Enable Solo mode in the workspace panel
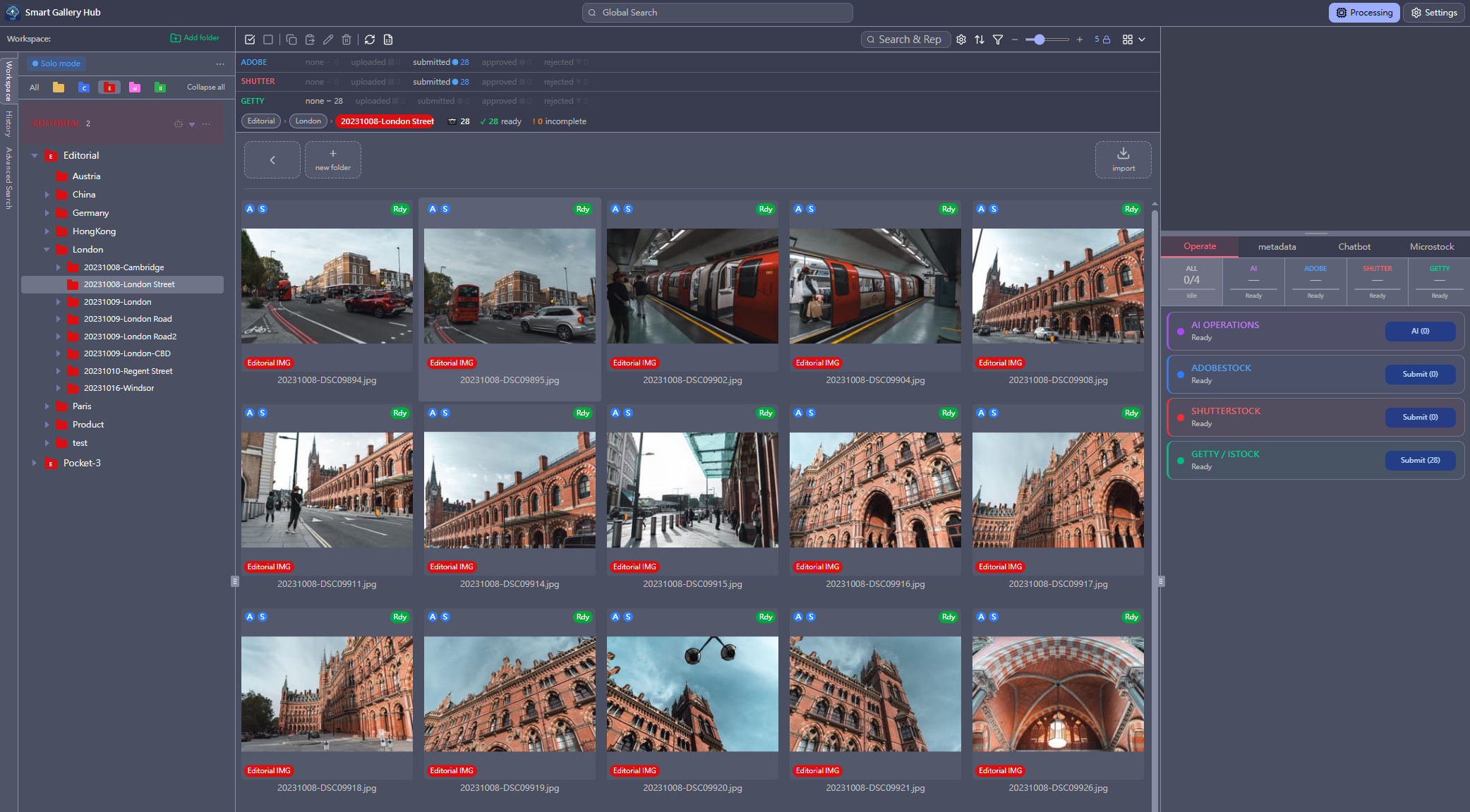1470x812 pixels. click(x=56, y=63)
